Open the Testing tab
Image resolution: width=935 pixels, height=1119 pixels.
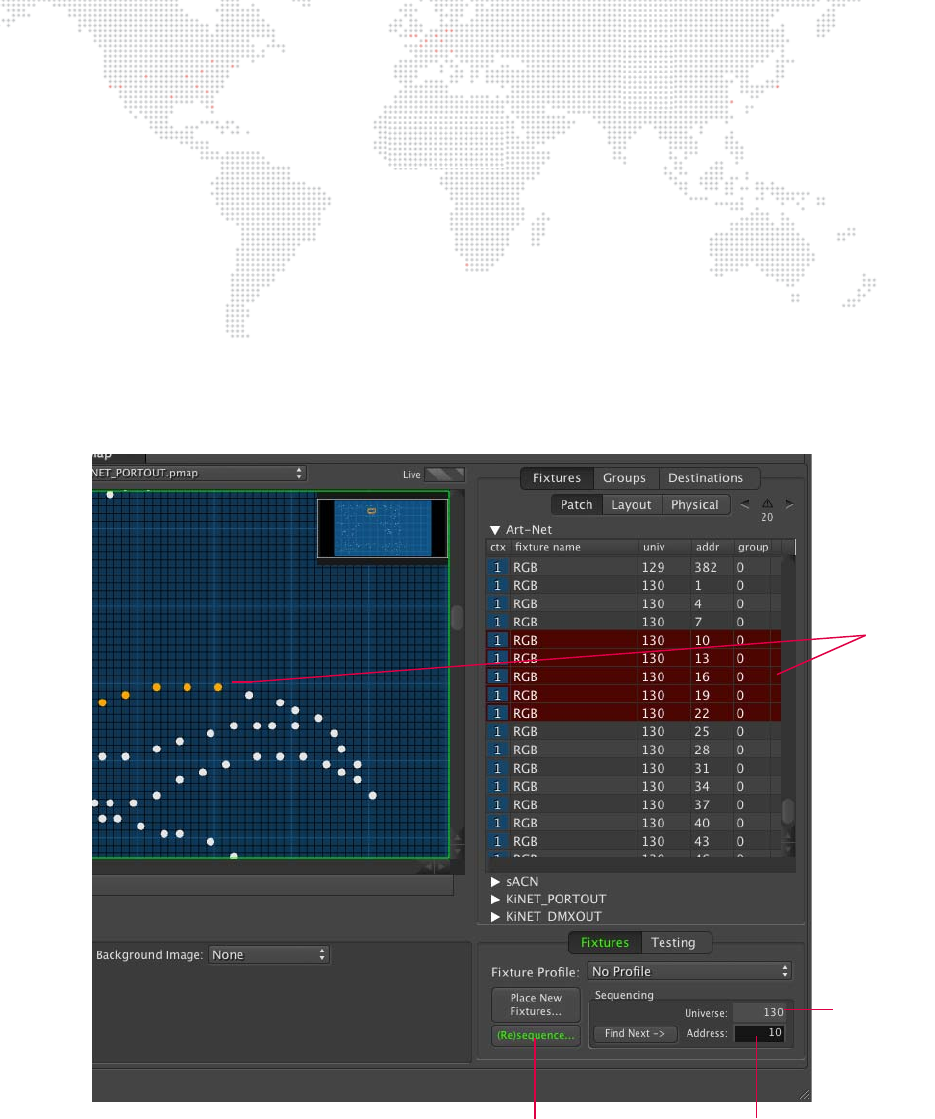673,943
